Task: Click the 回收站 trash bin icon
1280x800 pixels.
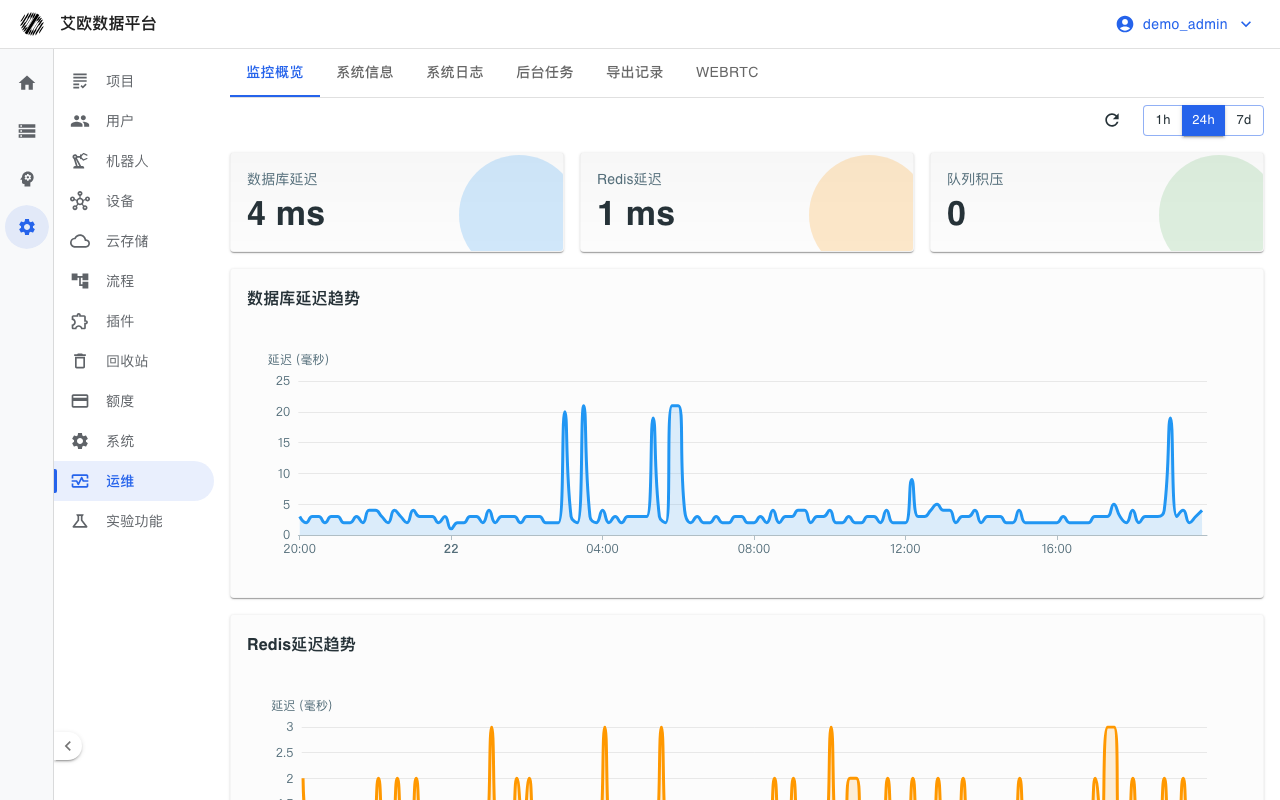Action: [x=80, y=361]
